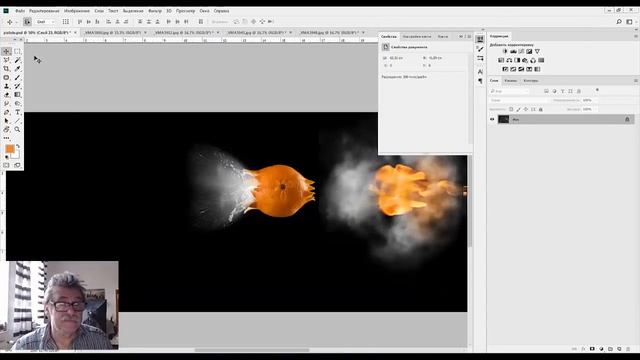This screenshot has height=360, width=640.
Task: Open the Adjustments panel menu
Action: [x=636, y=36]
